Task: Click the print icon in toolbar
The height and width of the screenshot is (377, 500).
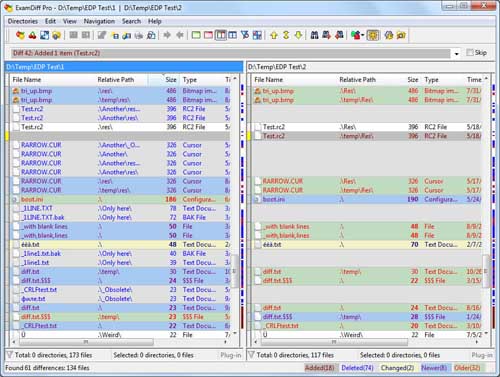Action: tap(139, 35)
